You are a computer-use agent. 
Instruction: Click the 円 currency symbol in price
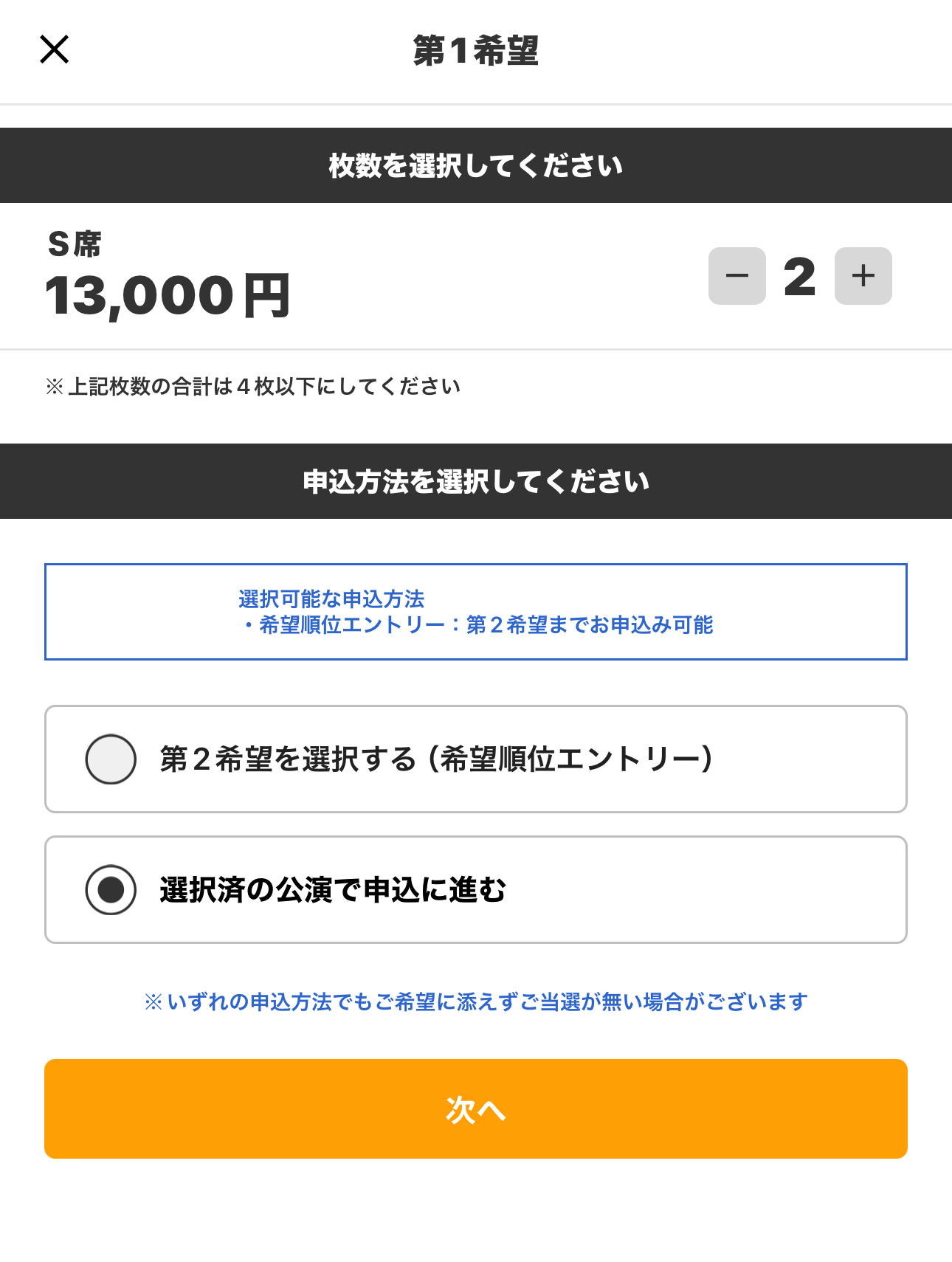(266, 296)
